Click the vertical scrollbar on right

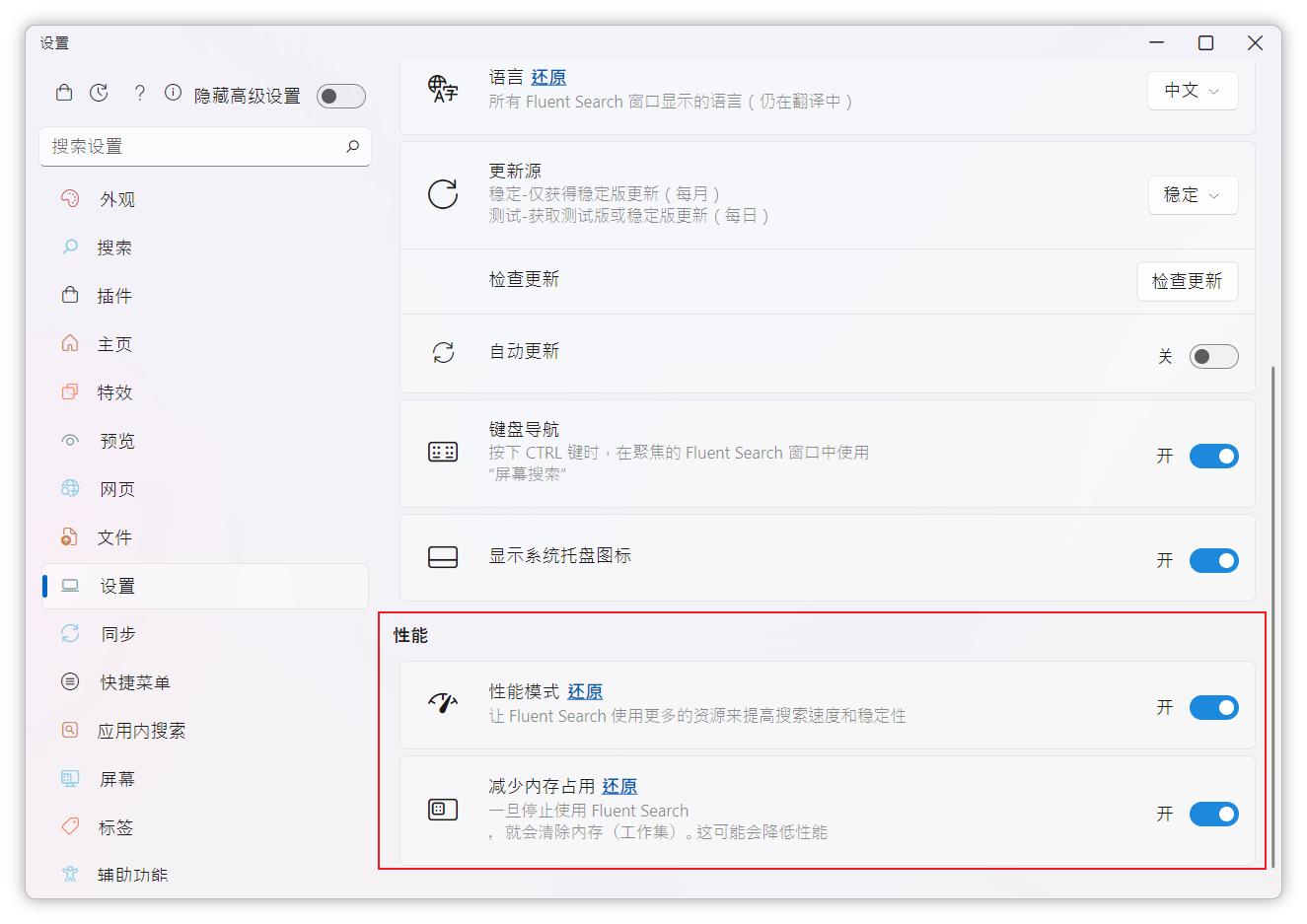tap(1272, 611)
